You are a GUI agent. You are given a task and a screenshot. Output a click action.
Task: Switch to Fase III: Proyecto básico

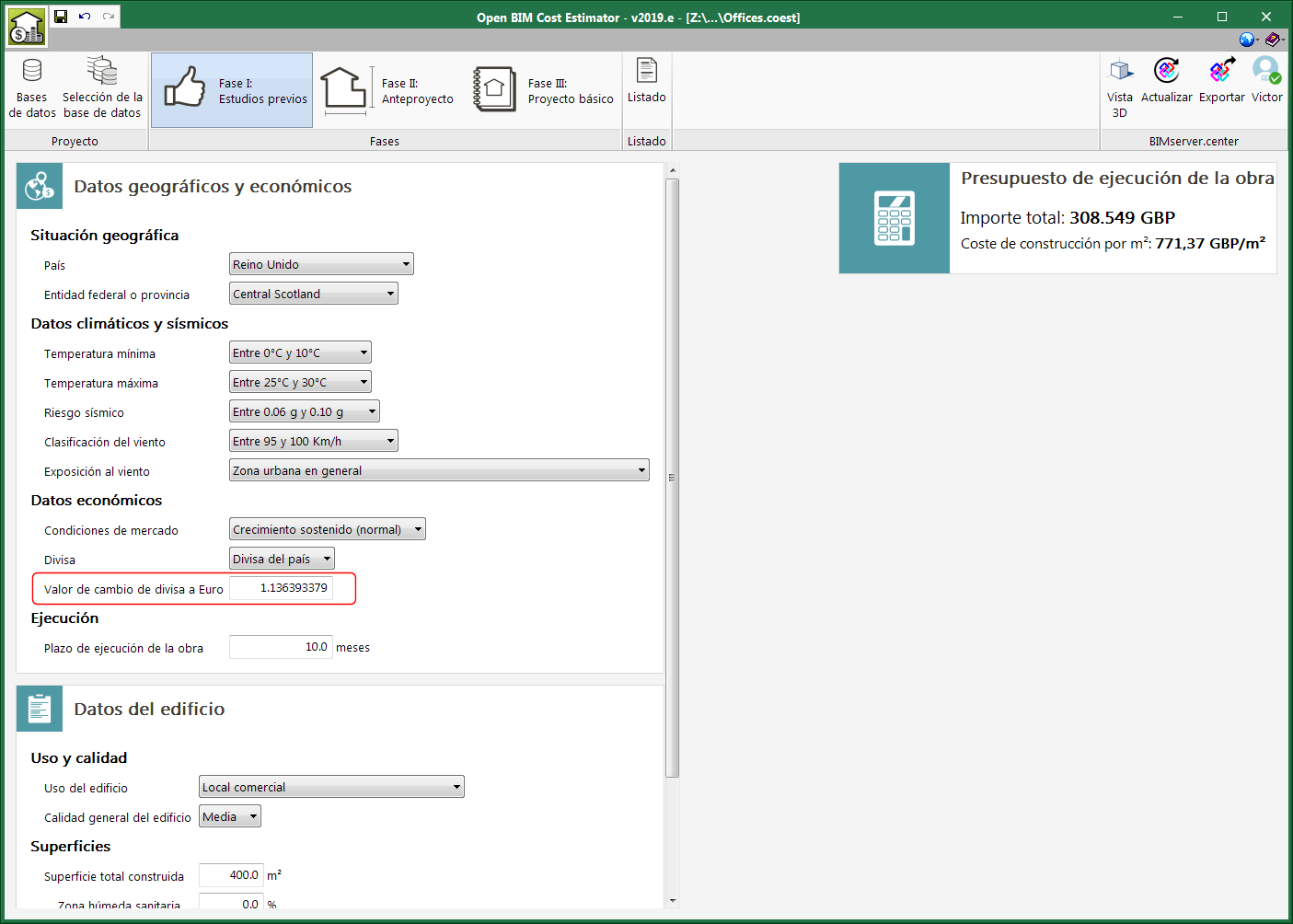[x=543, y=90]
